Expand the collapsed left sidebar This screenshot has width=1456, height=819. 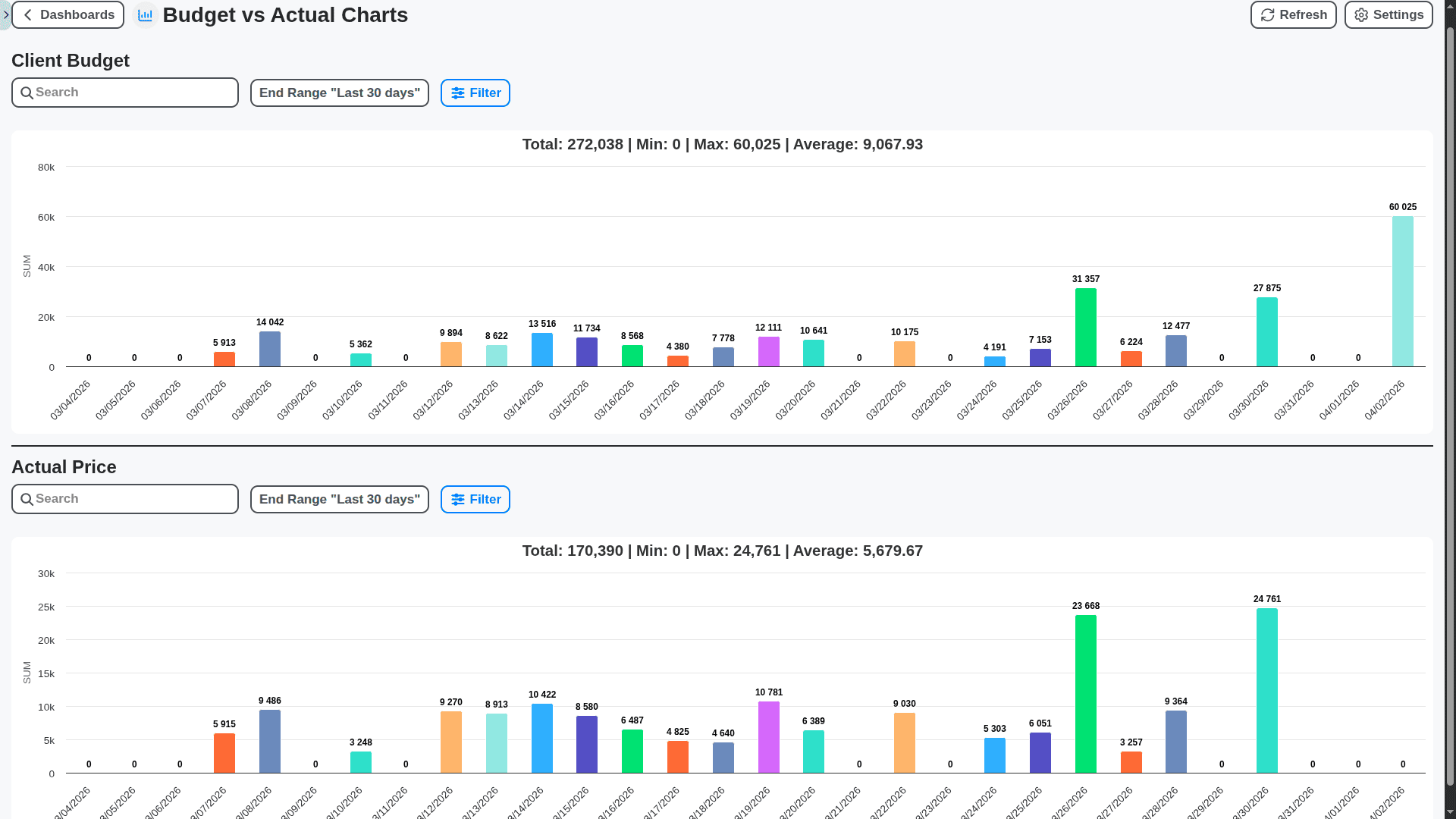click(x=5, y=14)
